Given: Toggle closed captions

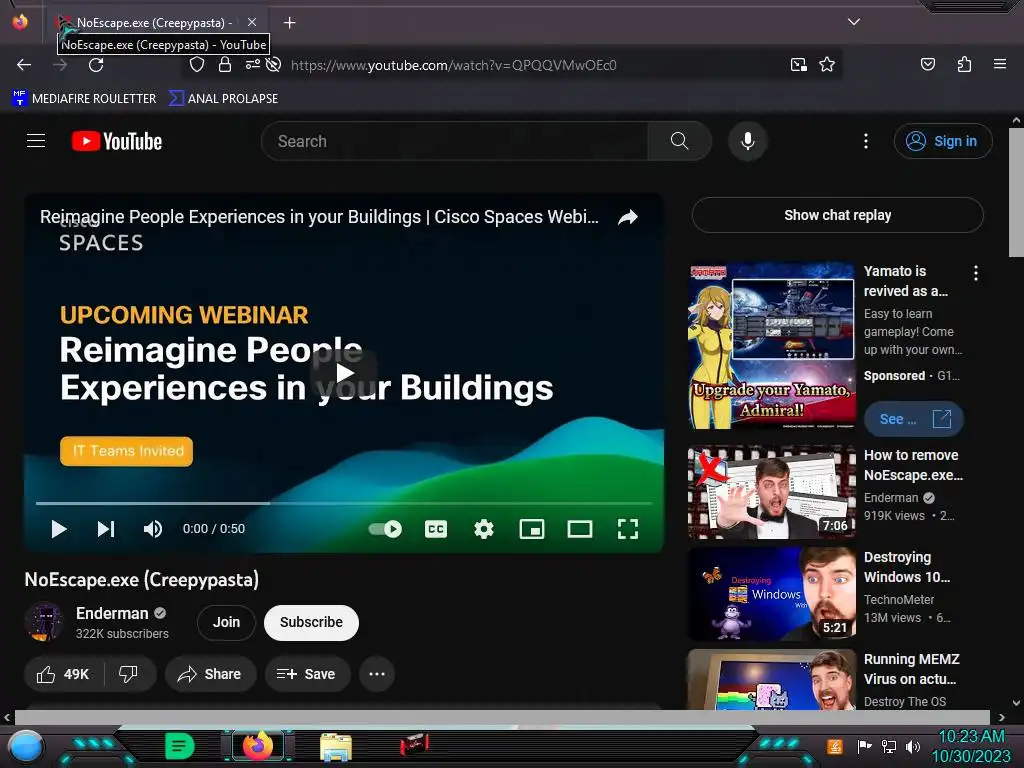Looking at the screenshot, I should (x=436, y=529).
